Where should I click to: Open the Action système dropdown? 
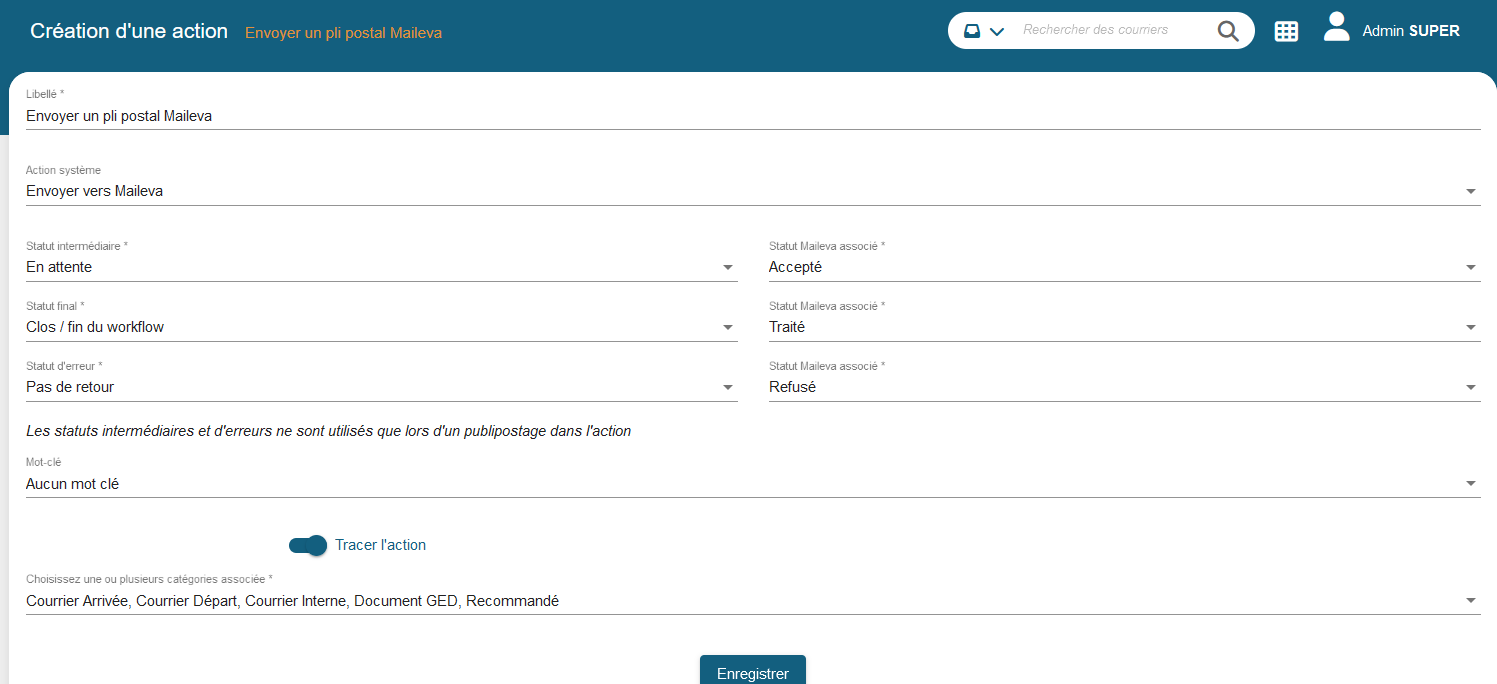click(x=753, y=190)
